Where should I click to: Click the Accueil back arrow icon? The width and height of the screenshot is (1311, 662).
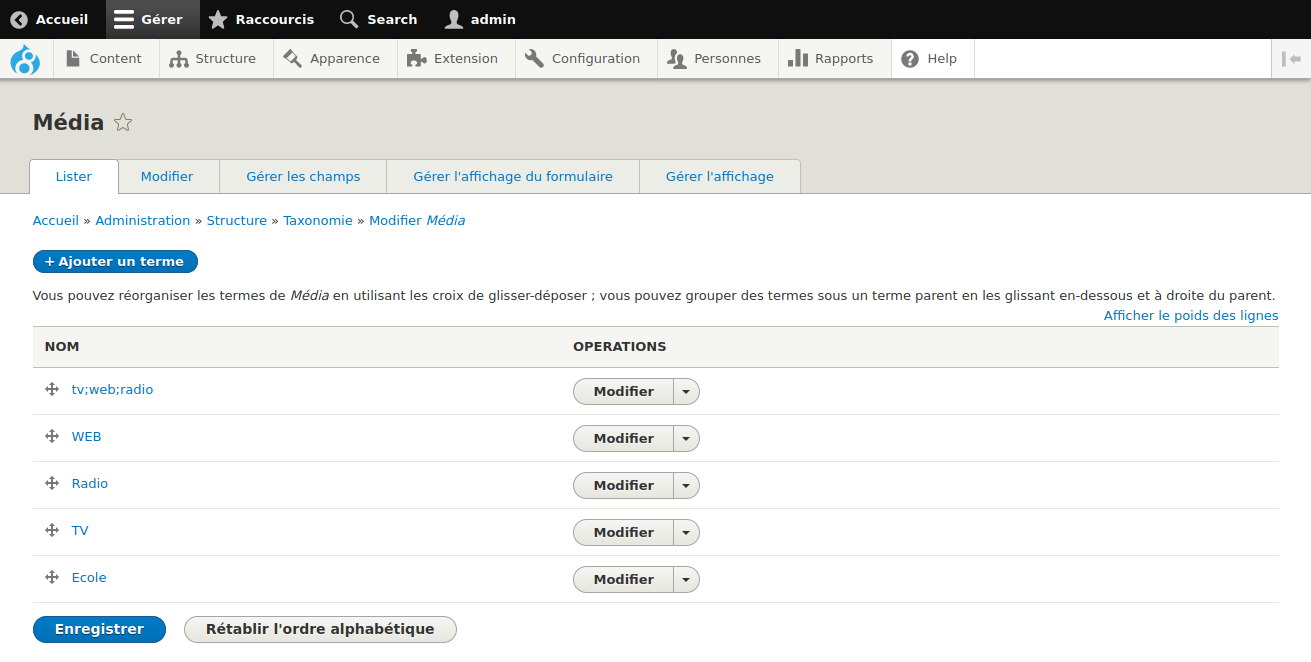[x=19, y=19]
